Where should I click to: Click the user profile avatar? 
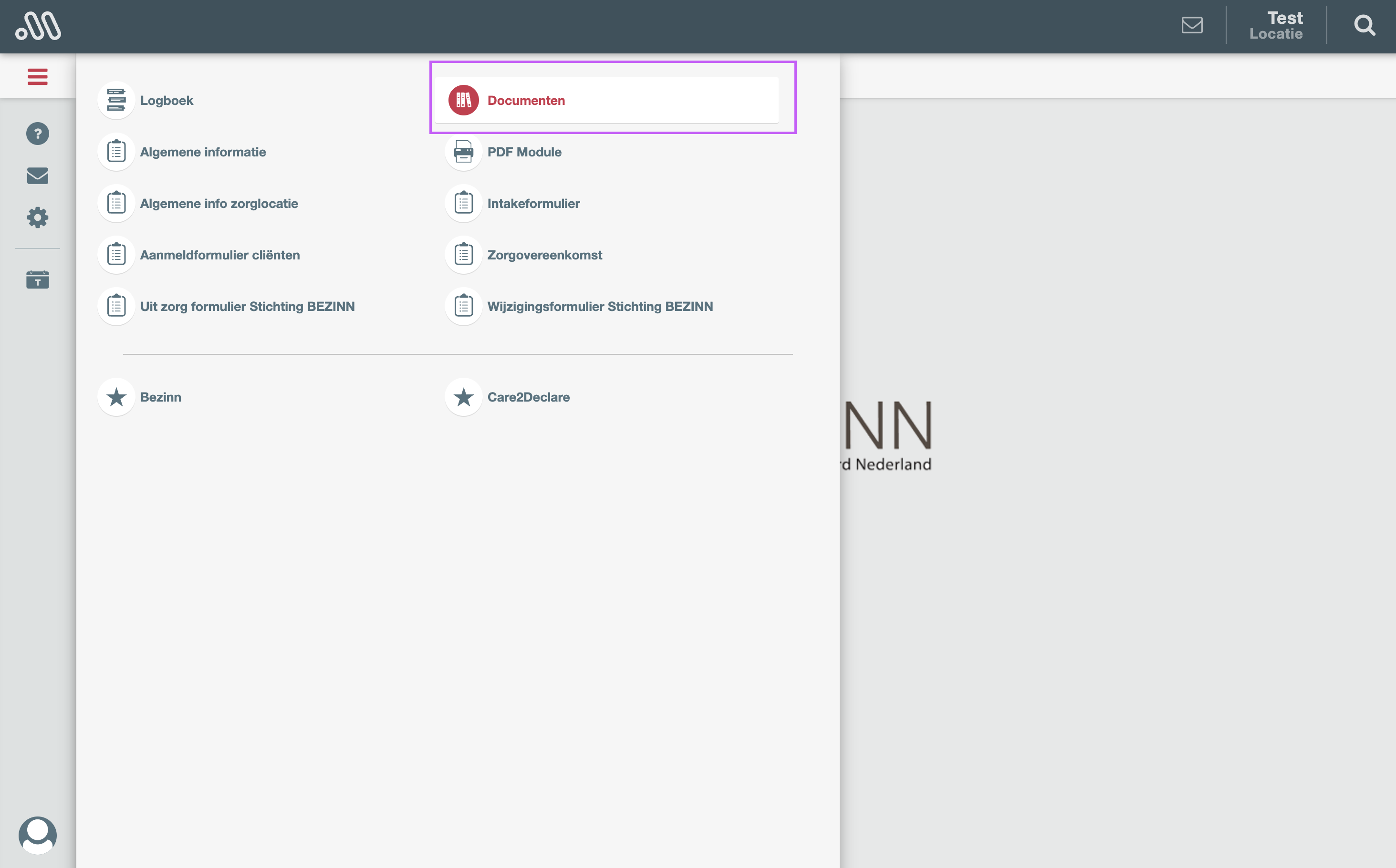tap(37, 835)
